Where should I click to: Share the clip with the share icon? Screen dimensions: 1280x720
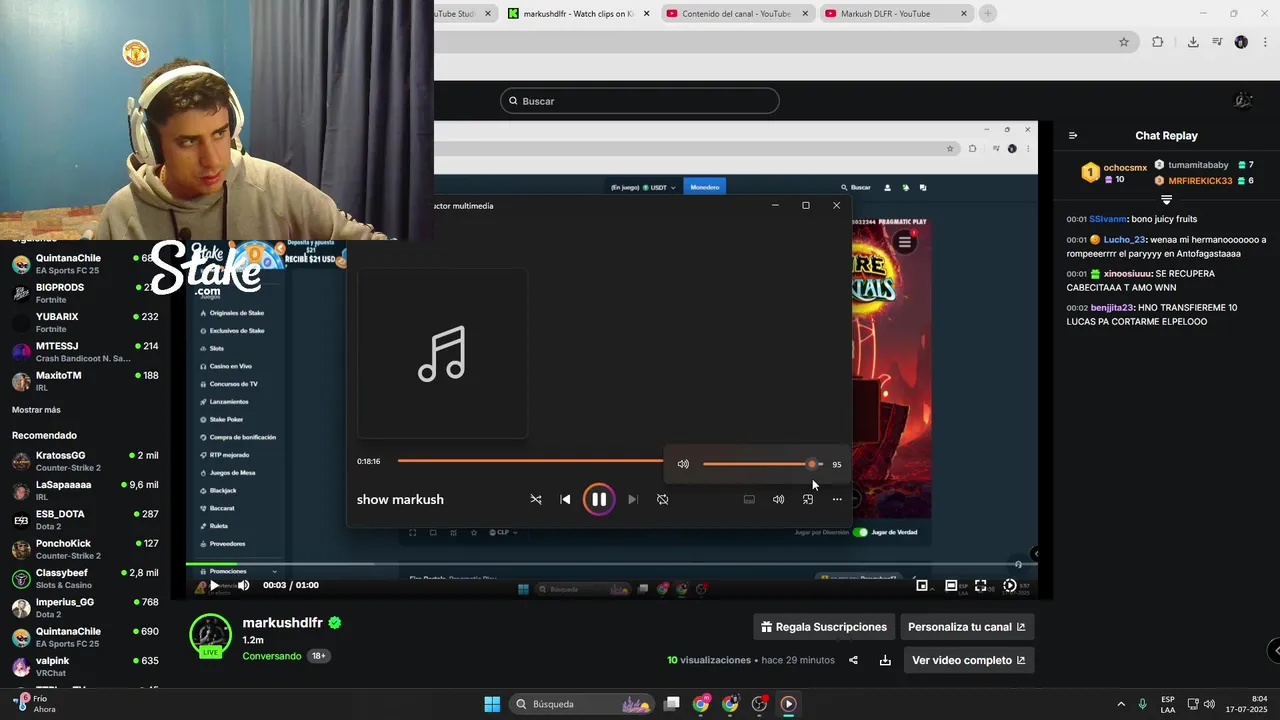coord(853,660)
